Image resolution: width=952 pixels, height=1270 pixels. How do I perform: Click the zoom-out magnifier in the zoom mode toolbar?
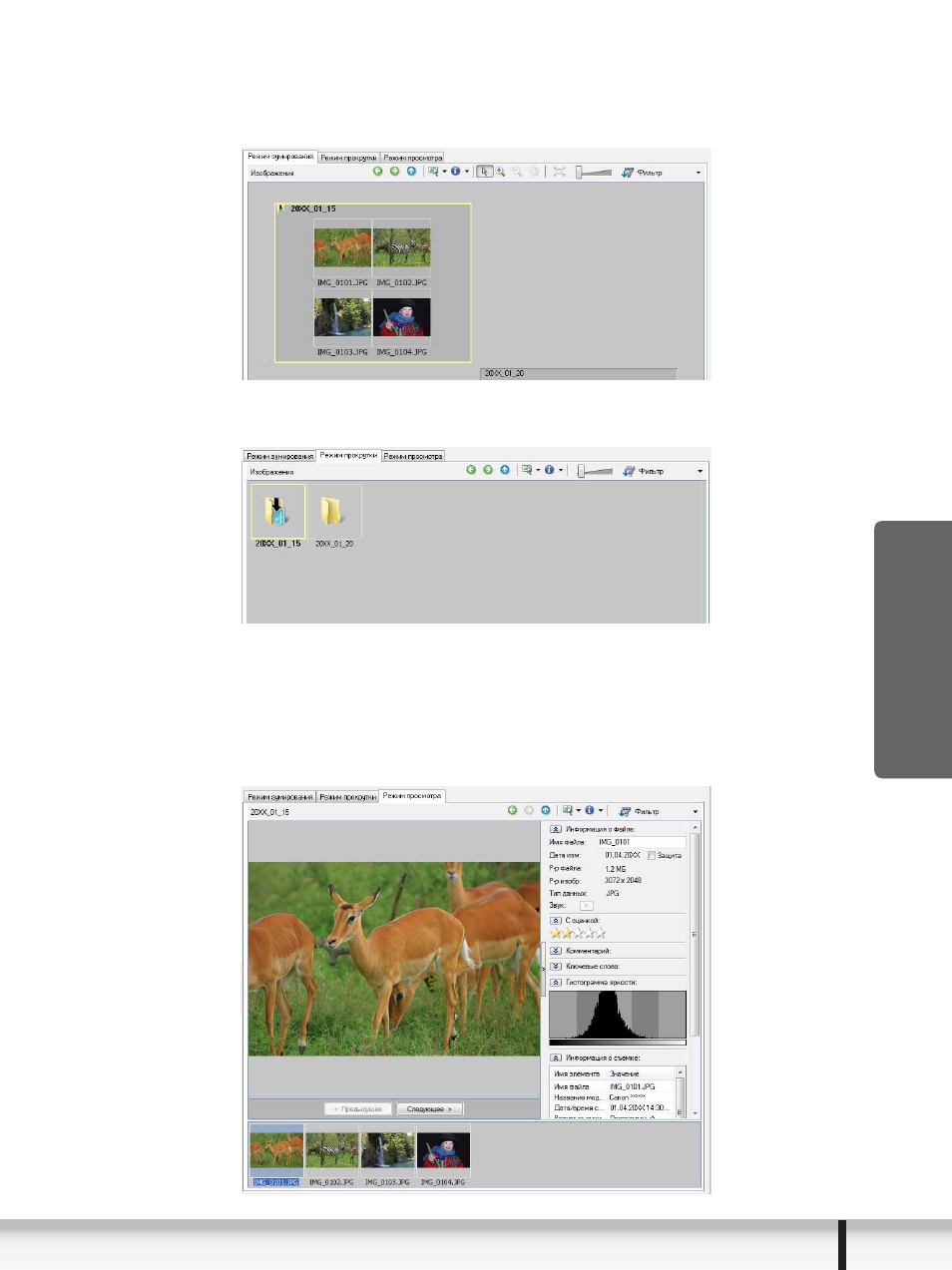(x=517, y=172)
